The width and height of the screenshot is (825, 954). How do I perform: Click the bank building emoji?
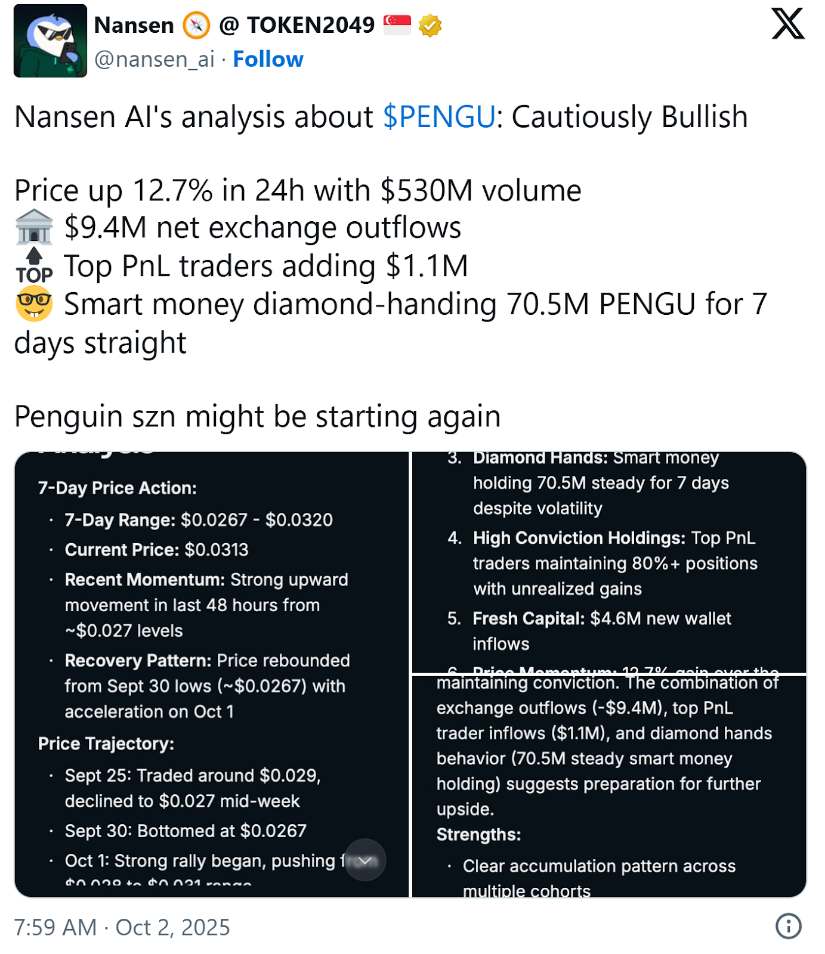(34, 228)
